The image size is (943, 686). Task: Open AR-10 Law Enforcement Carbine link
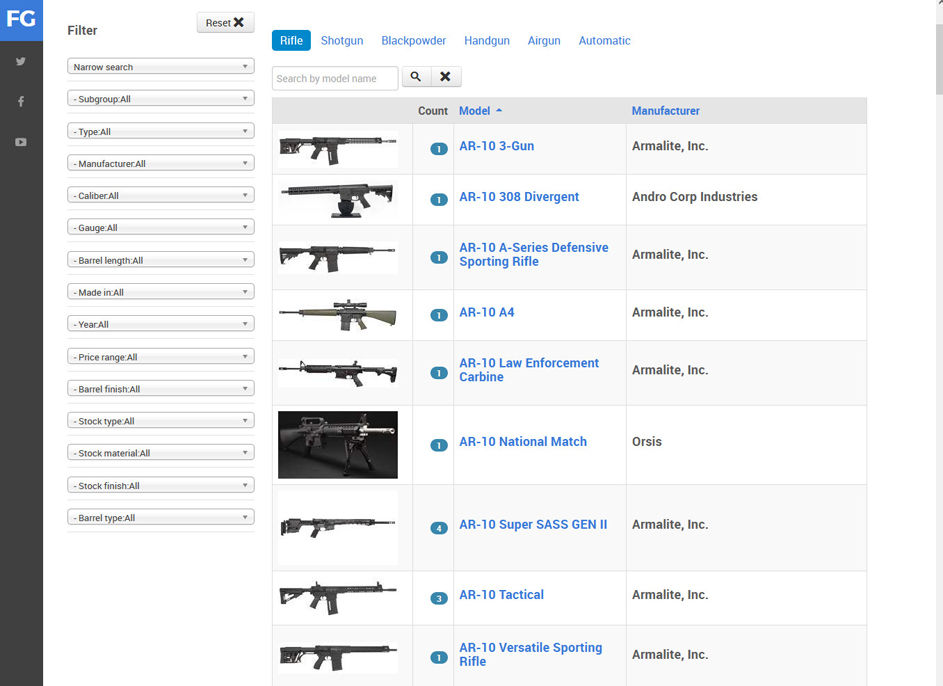[529, 370]
